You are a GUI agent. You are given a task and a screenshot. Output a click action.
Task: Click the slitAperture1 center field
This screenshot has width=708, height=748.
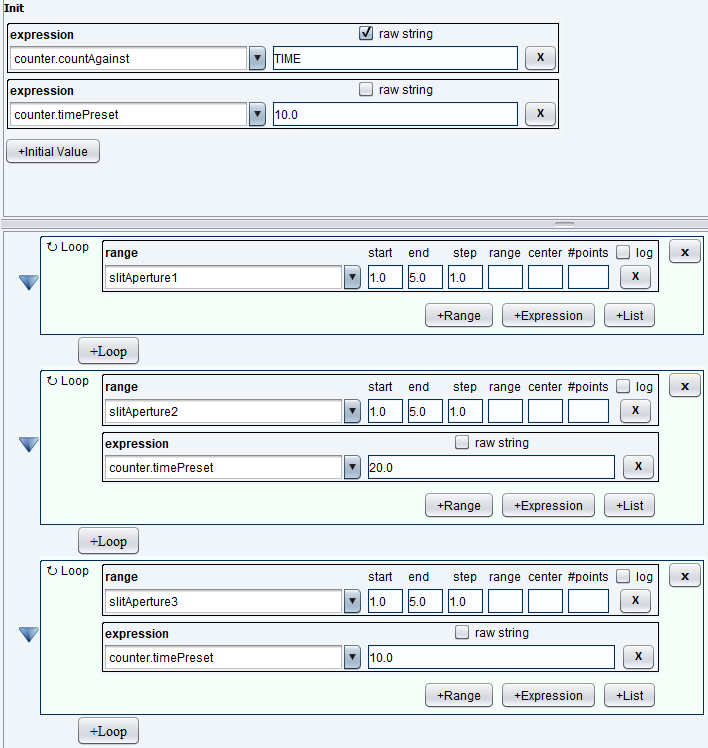click(545, 277)
